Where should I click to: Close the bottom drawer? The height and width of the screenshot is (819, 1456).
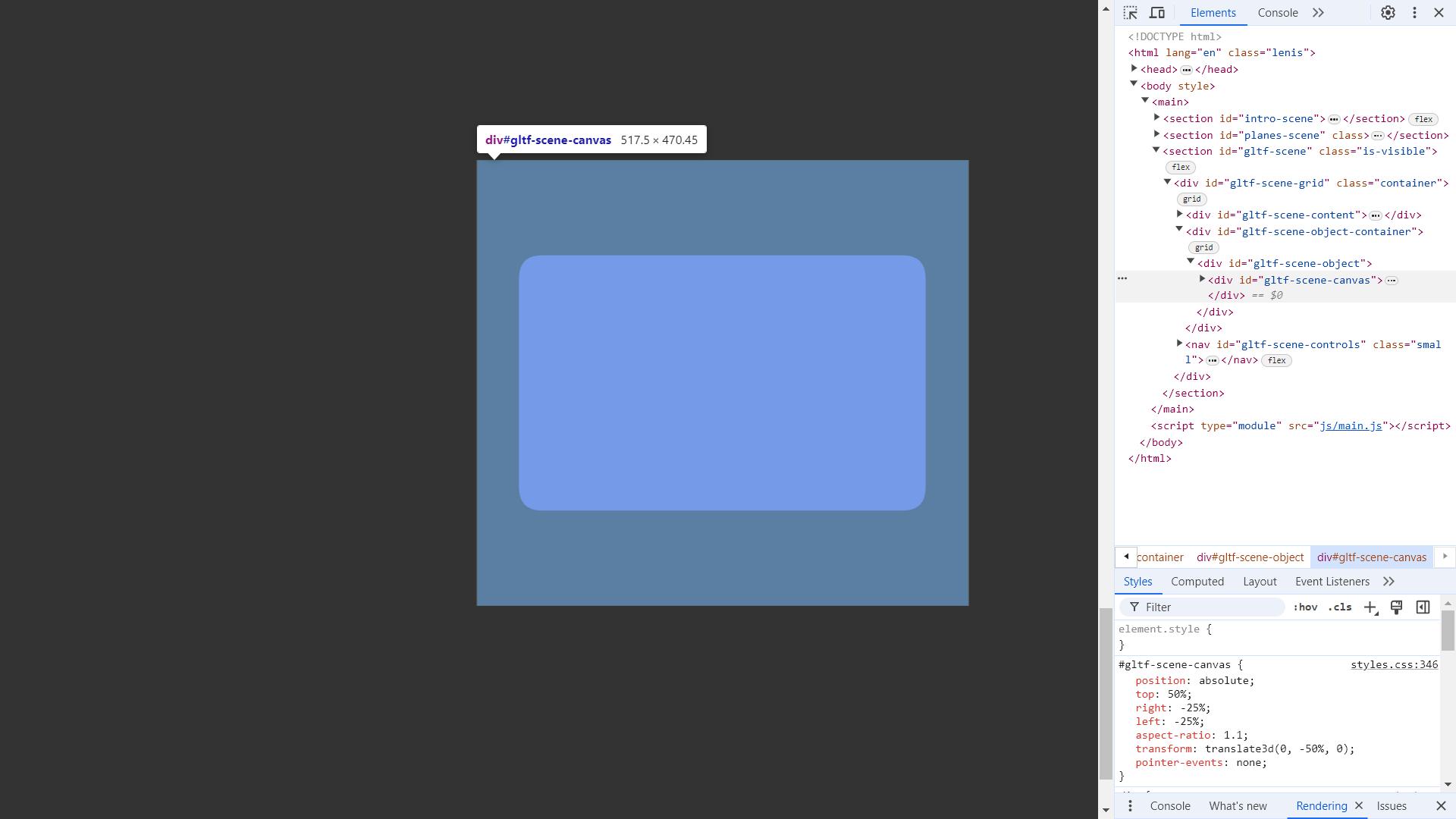click(1441, 806)
